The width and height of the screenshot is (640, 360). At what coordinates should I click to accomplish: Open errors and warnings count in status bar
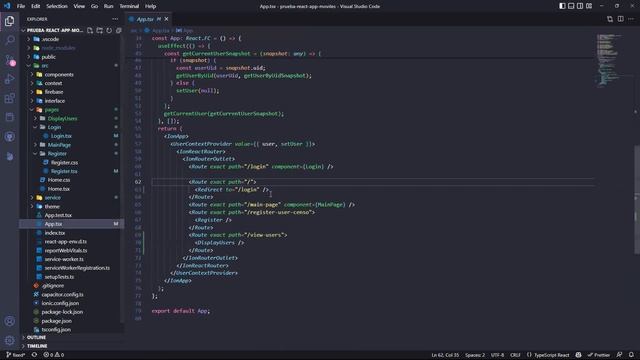(x=53, y=355)
